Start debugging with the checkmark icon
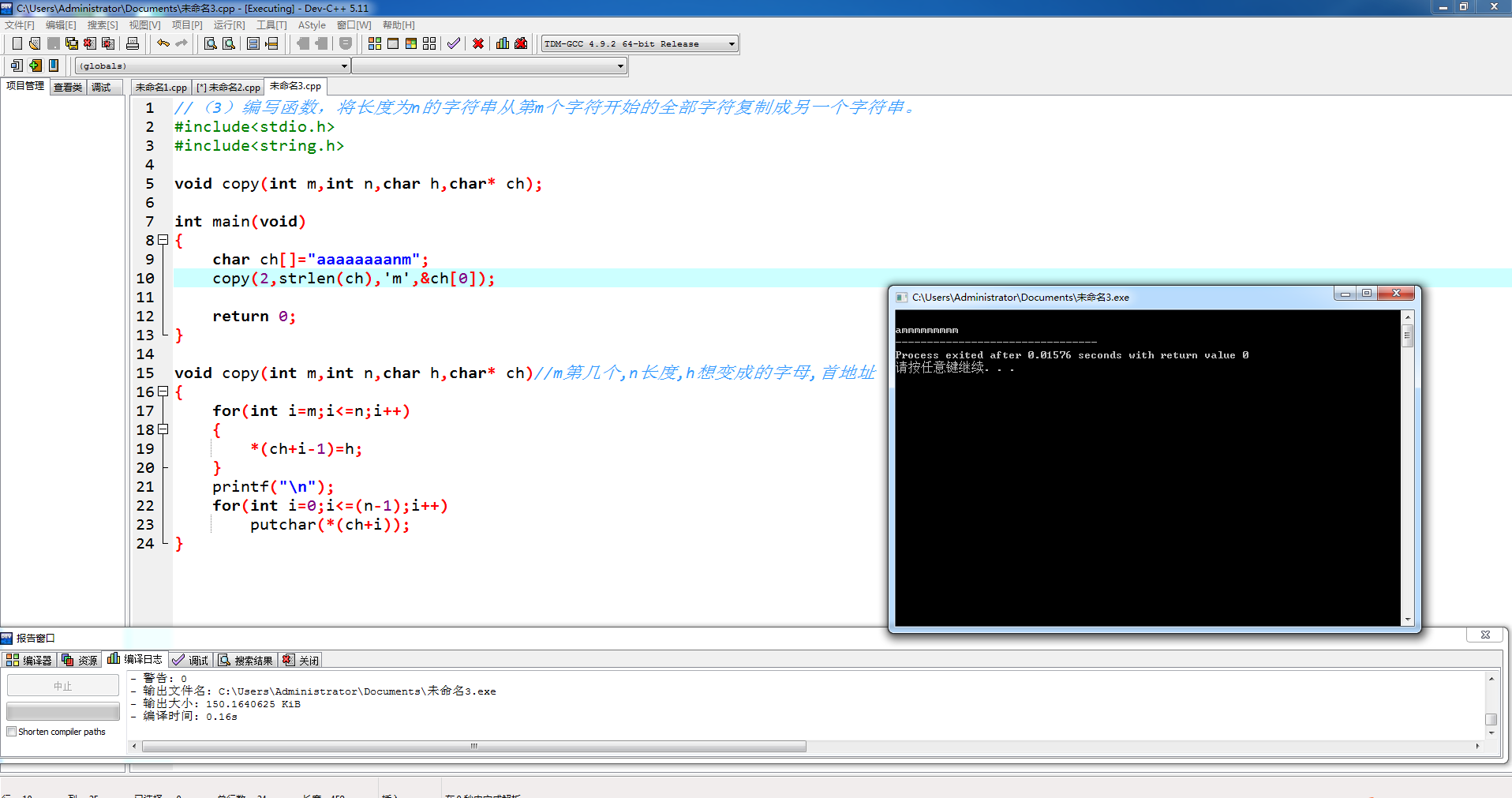Image resolution: width=1512 pixels, height=798 pixels. click(x=454, y=43)
